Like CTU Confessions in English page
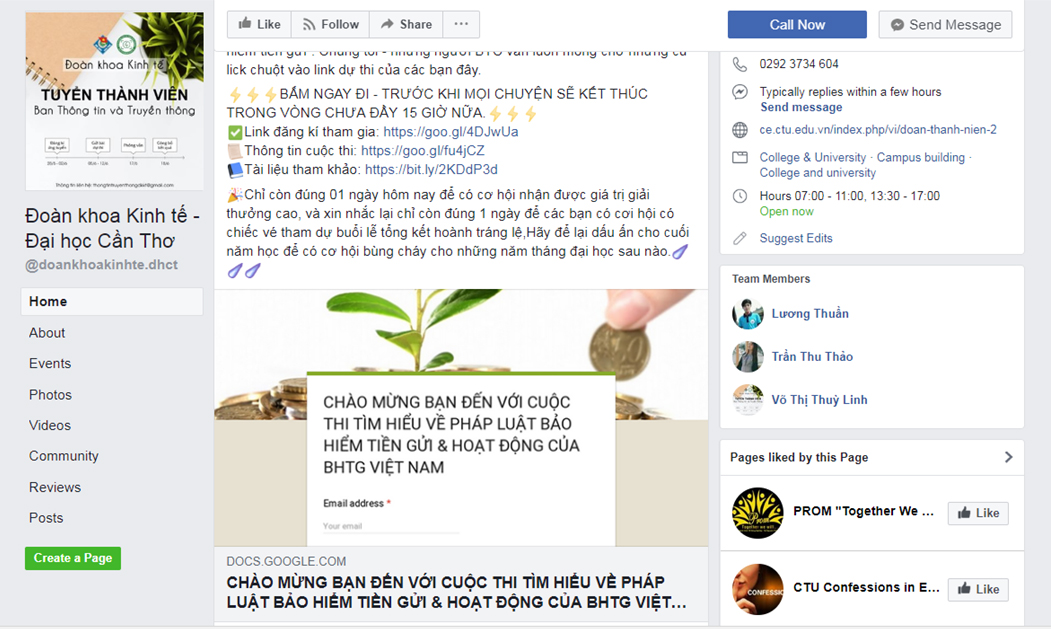1051x629 pixels. (978, 589)
